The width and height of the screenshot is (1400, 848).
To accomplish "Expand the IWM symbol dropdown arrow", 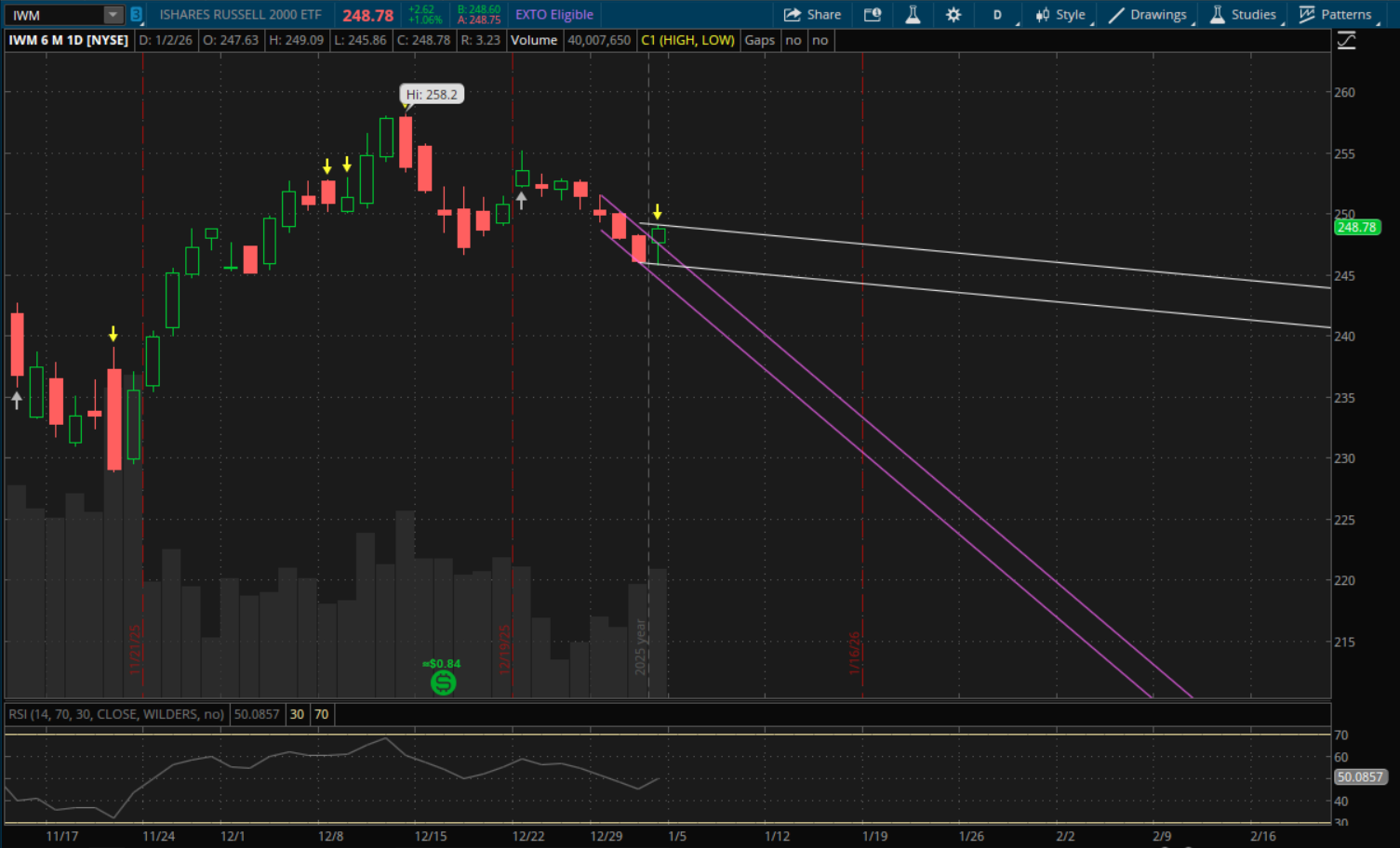I will click(x=113, y=15).
